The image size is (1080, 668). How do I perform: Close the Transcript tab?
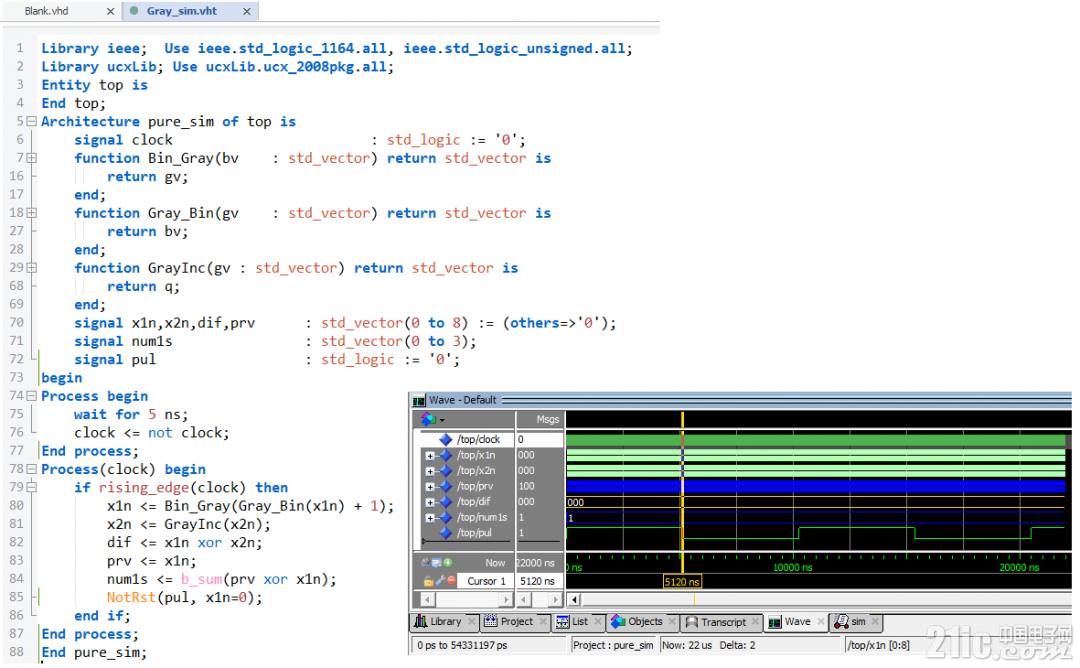coord(756,622)
